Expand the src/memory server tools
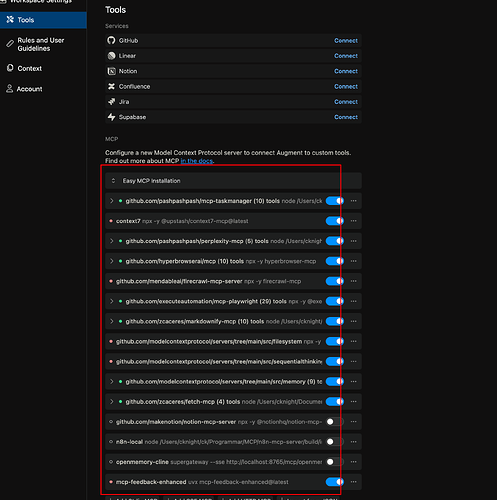Image resolution: width=497 pixels, height=500 pixels. 112,382
